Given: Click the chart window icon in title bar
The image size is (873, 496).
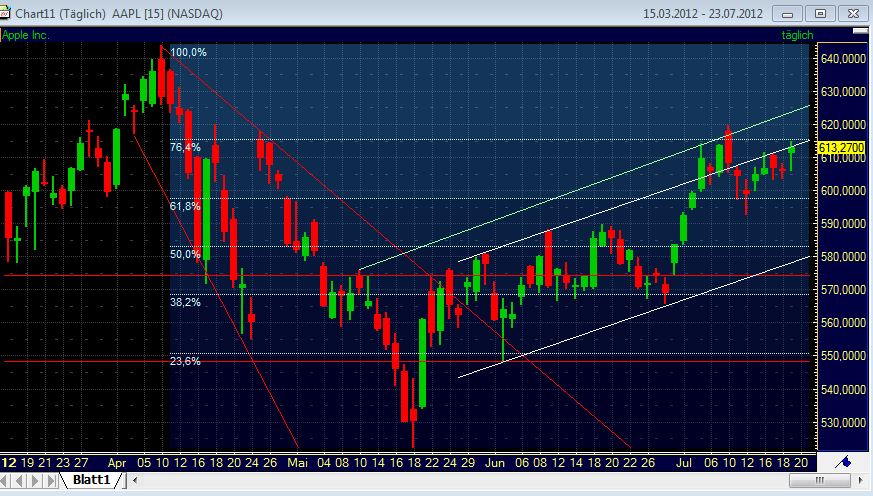Looking at the screenshot, I should coord(4,13).
